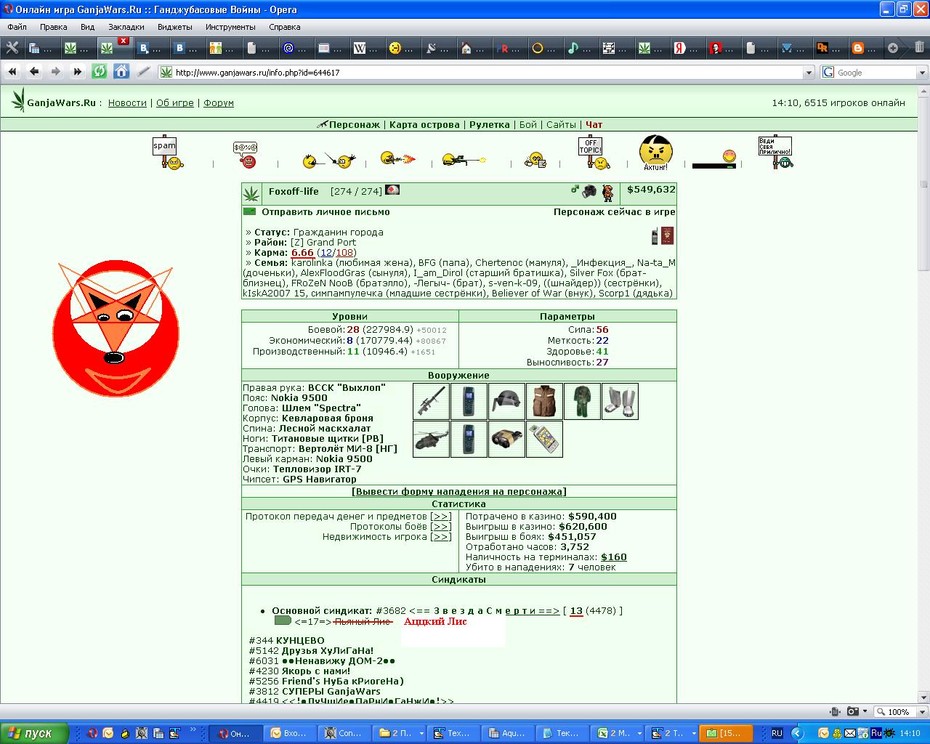The width and height of the screenshot is (930, 744).
Task: Close the active tab with red X
Action: (x=123, y=41)
